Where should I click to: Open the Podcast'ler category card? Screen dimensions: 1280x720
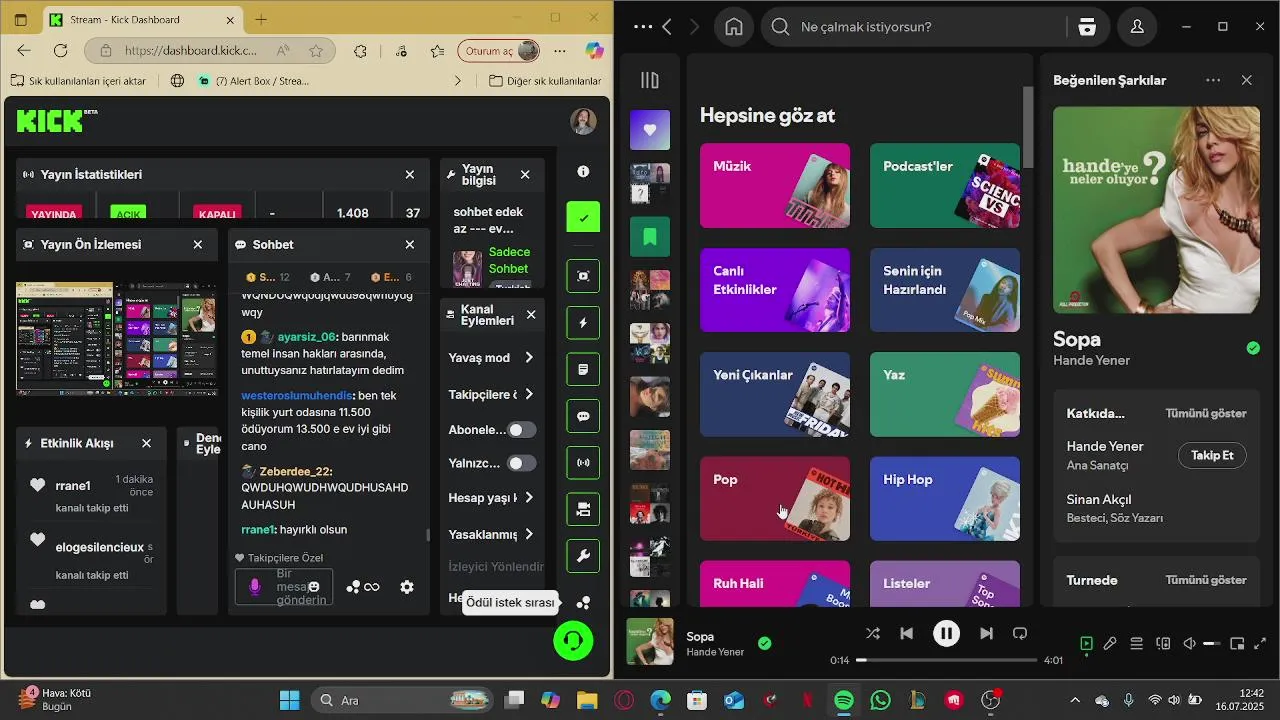pos(945,185)
